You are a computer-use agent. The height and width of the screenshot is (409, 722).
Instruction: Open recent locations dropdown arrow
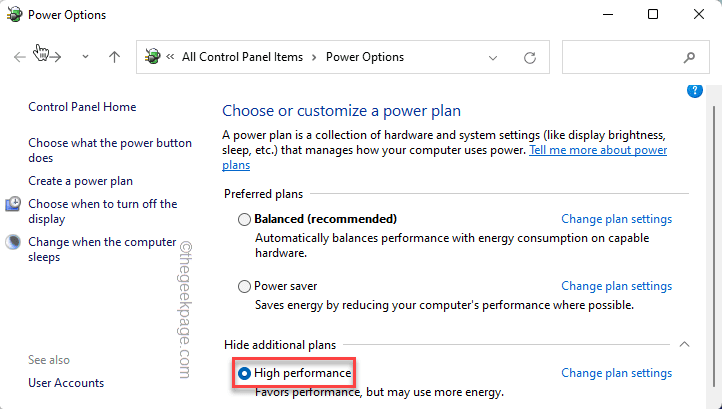[85, 57]
